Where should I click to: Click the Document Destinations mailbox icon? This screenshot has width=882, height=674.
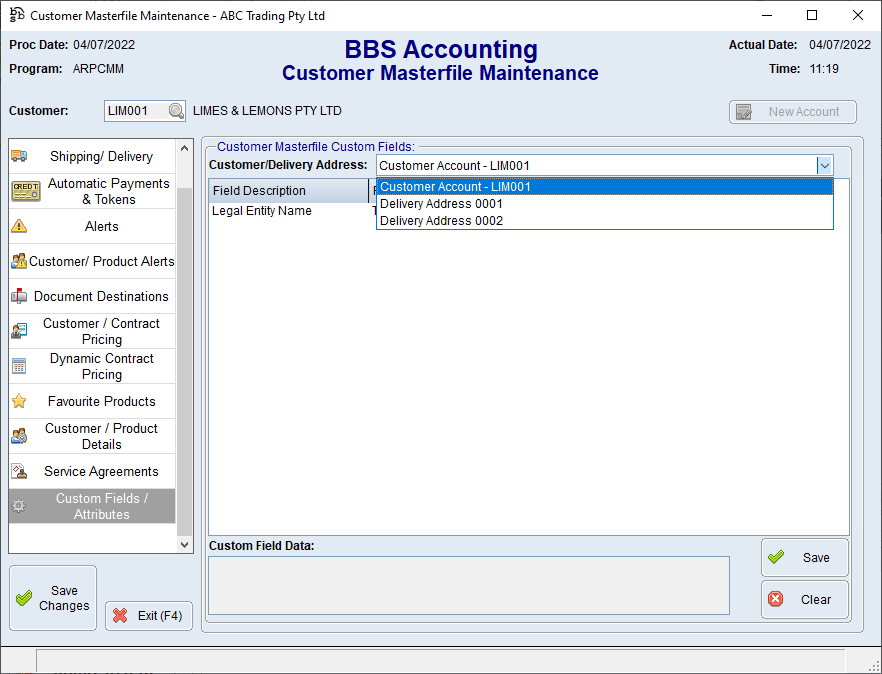pyautogui.click(x=19, y=296)
